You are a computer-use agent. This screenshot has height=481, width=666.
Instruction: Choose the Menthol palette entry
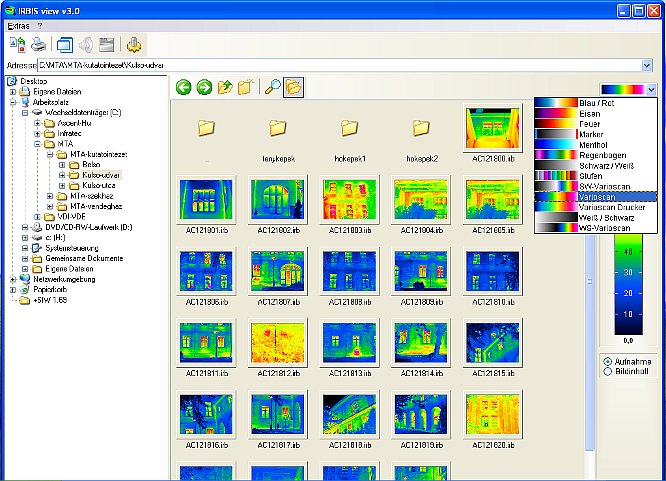click(595, 144)
